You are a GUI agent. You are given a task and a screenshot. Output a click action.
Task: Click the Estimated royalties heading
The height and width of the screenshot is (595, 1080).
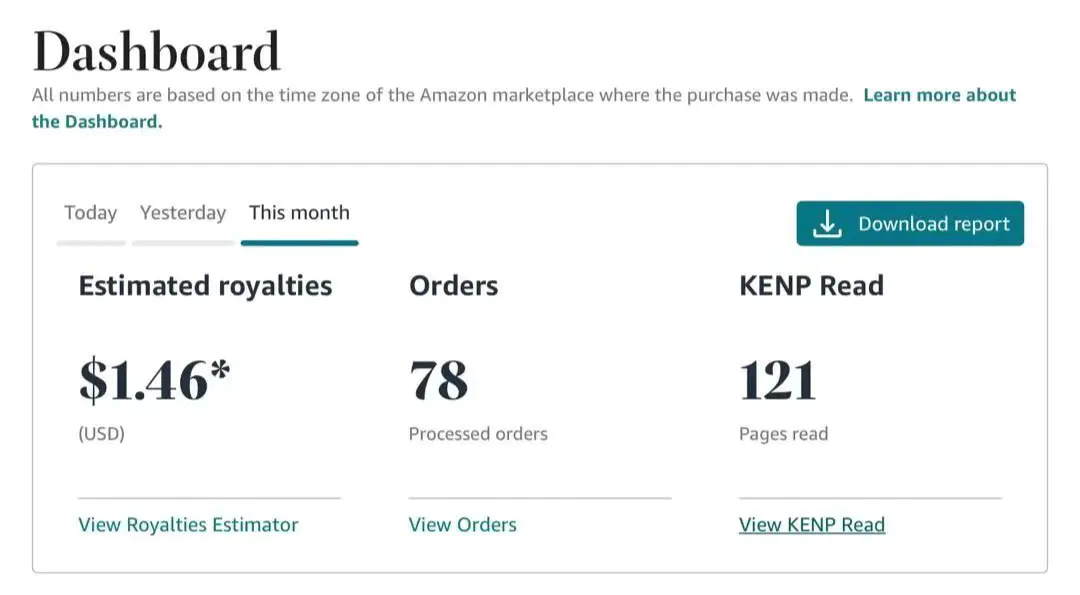click(x=205, y=286)
